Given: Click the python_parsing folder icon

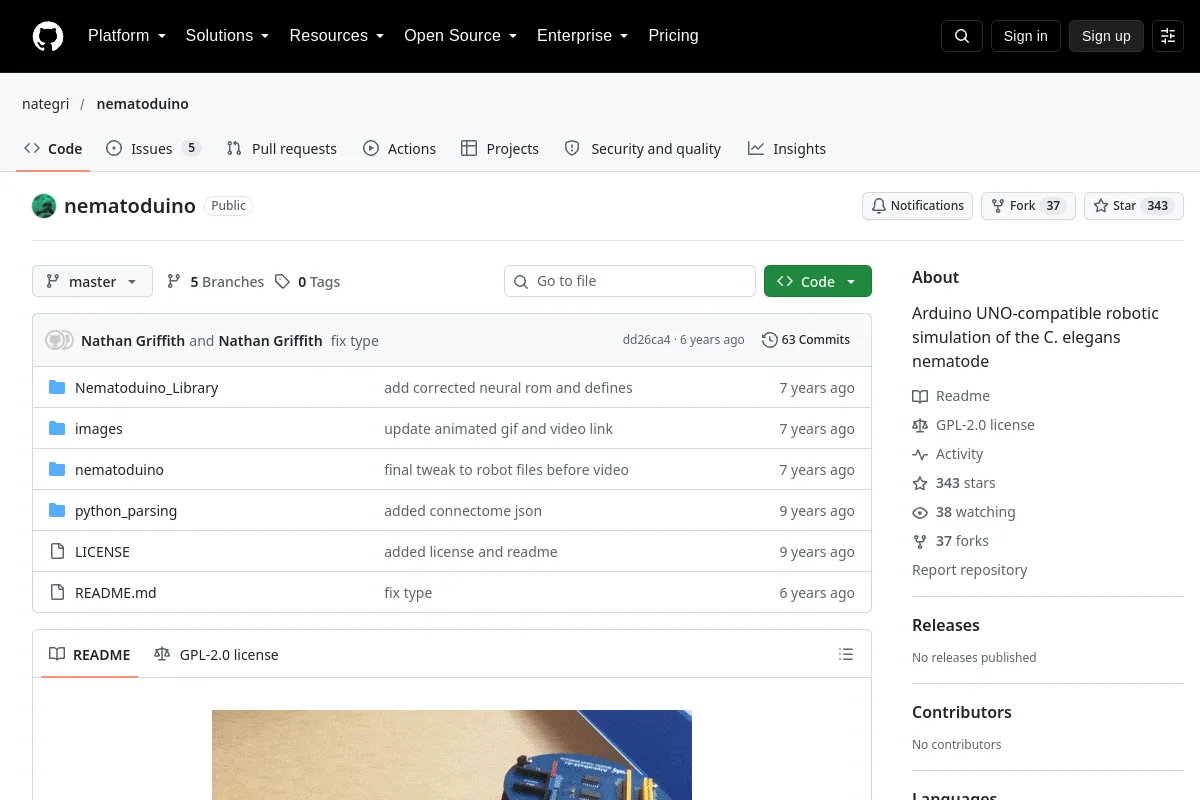Looking at the screenshot, I should [x=57, y=511].
